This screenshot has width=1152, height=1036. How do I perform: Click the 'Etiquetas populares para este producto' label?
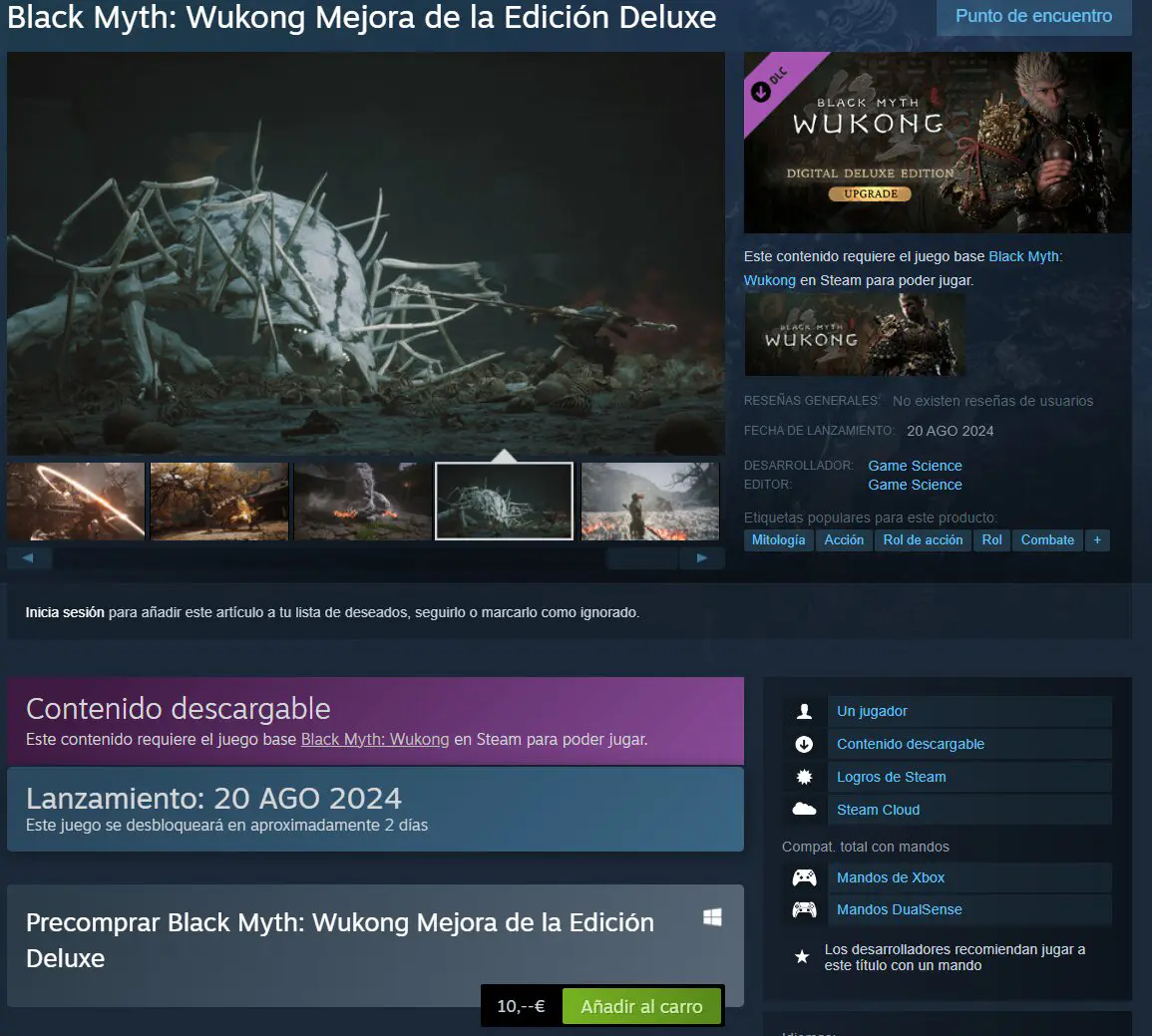coord(871,518)
